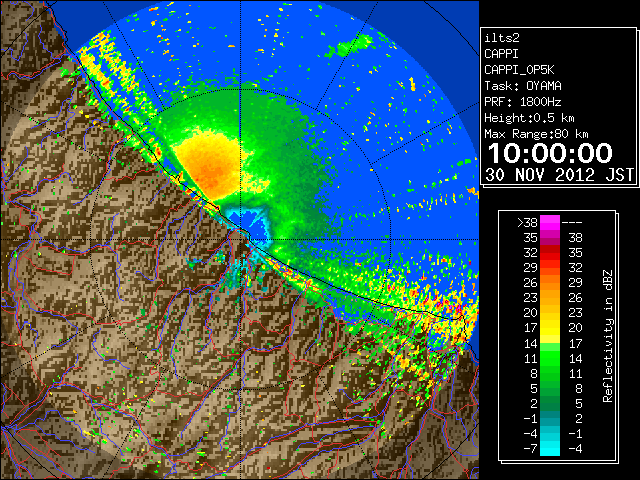The height and width of the screenshot is (480, 640).
Task: Pick the bright green 11–14 dBZ band
Action: pos(550,358)
